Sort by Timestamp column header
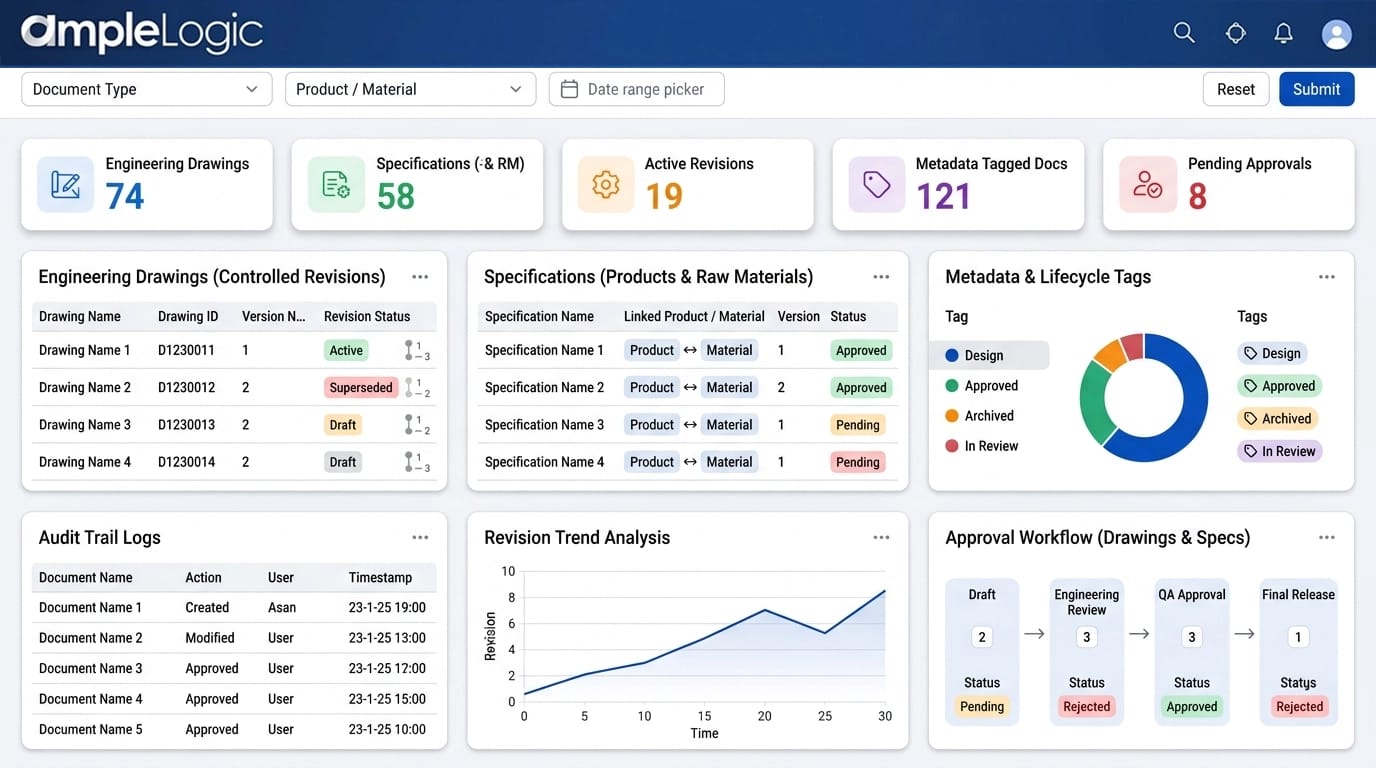The image size is (1376, 768). (x=380, y=577)
